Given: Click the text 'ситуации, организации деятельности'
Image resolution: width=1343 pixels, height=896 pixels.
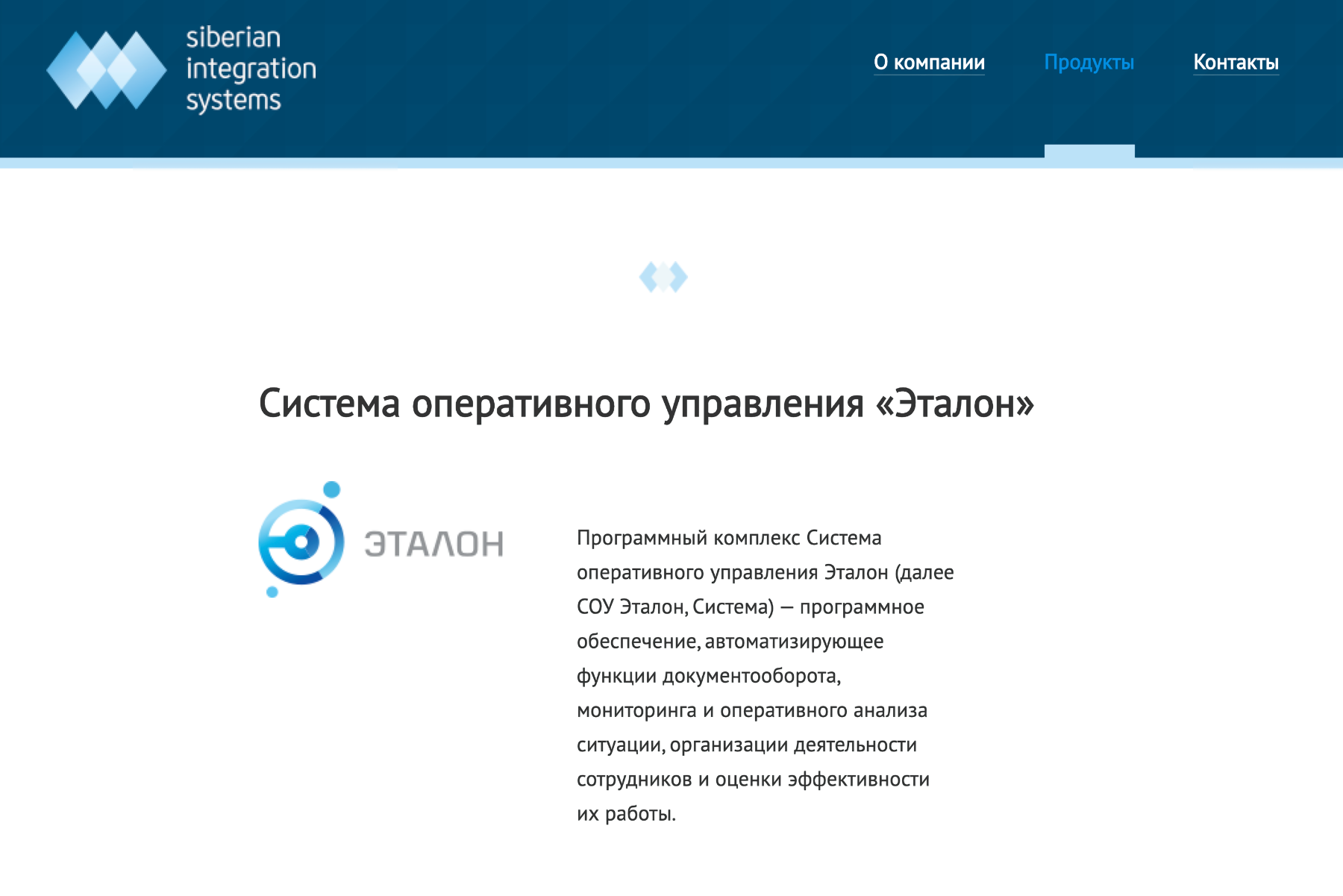Looking at the screenshot, I should (747, 745).
